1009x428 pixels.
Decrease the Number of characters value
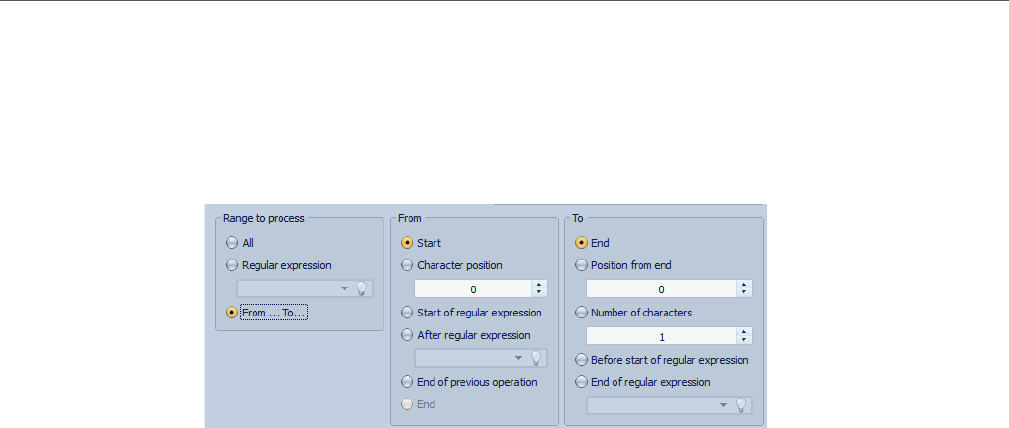[x=744, y=340]
